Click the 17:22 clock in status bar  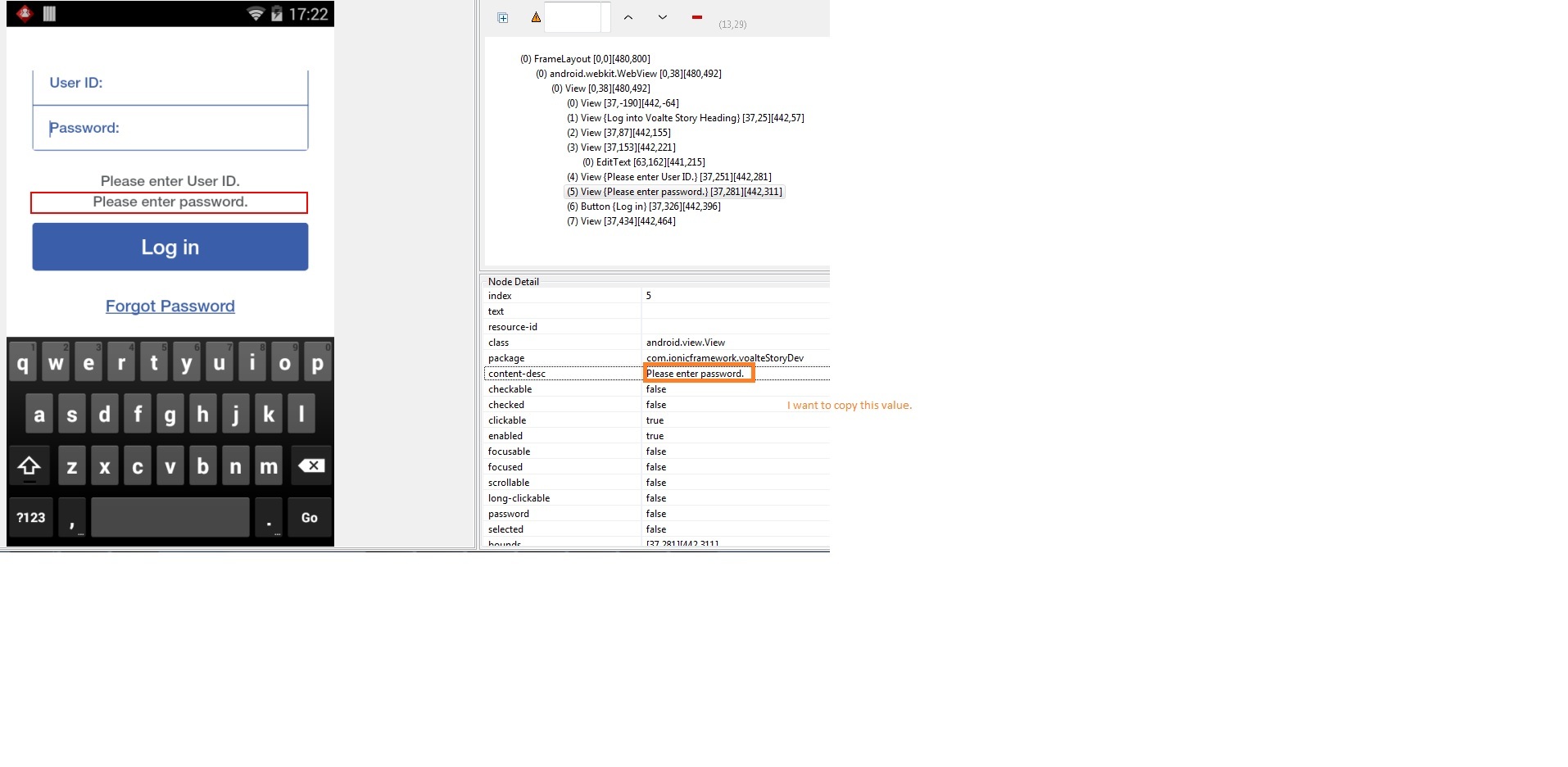[x=309, y=14]
